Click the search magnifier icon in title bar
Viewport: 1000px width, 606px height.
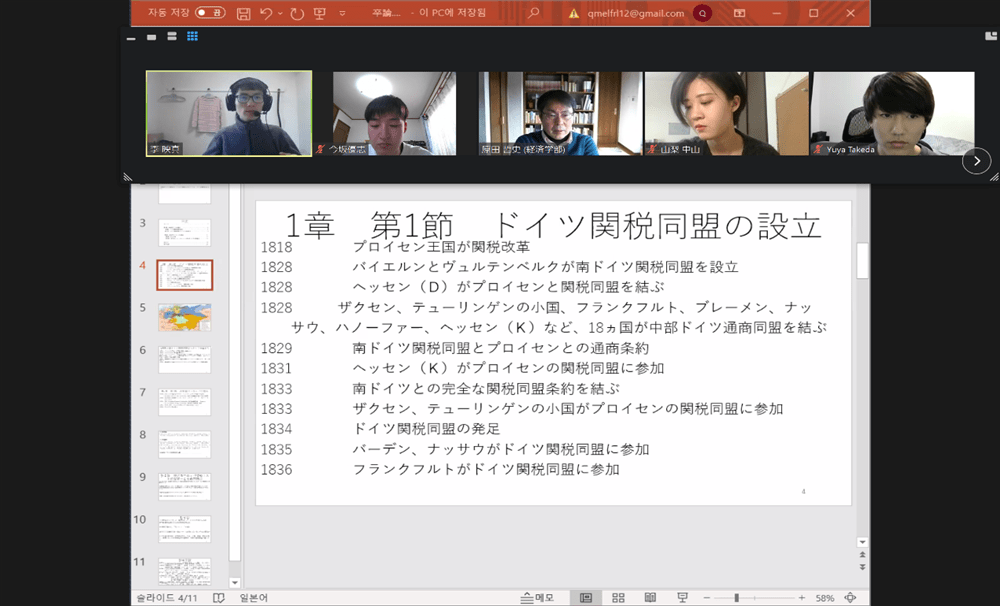[x=534, y=13]
